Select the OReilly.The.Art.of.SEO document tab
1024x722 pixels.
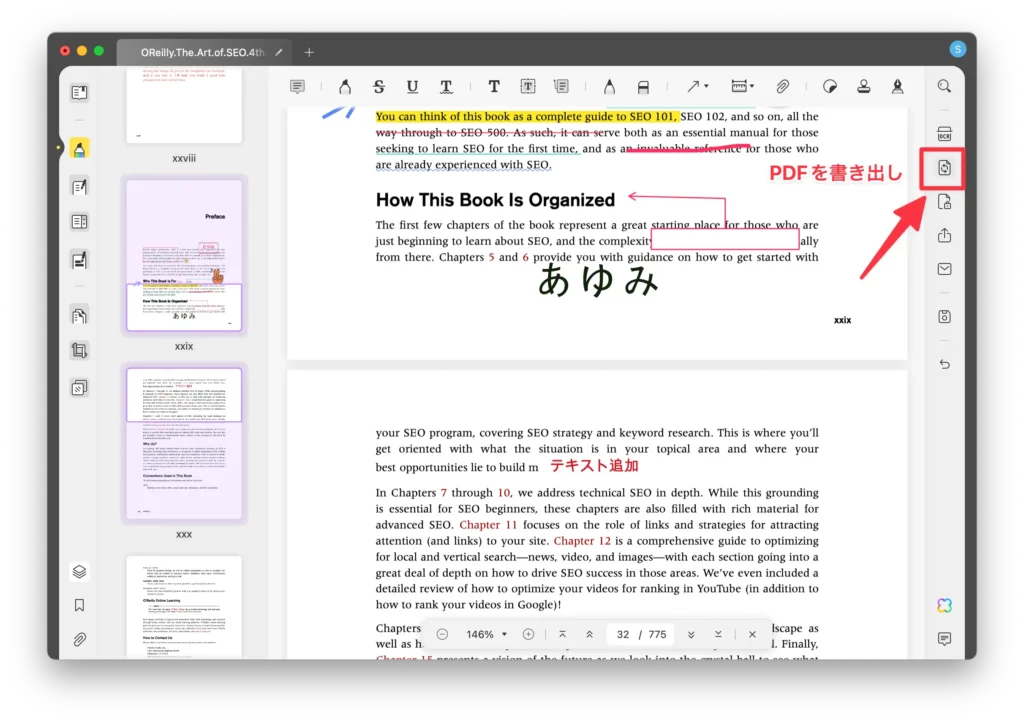[x=202, y=52]
